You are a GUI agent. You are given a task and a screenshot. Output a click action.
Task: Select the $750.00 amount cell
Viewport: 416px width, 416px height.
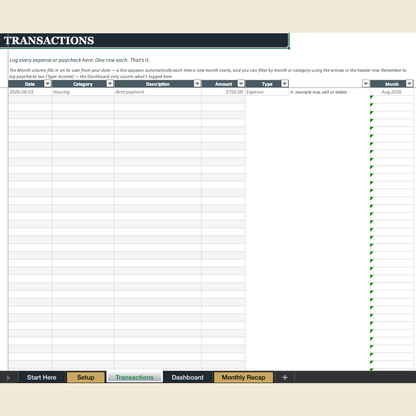223,92
